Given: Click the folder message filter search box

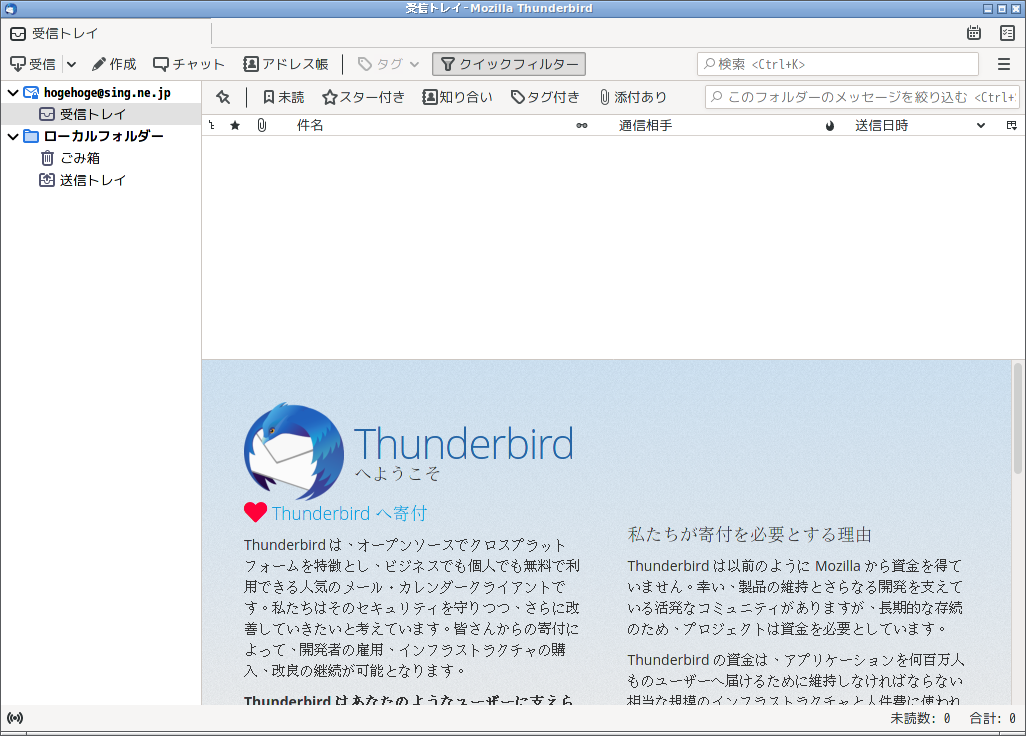Looking at the screenshot, I should (862, 97).
